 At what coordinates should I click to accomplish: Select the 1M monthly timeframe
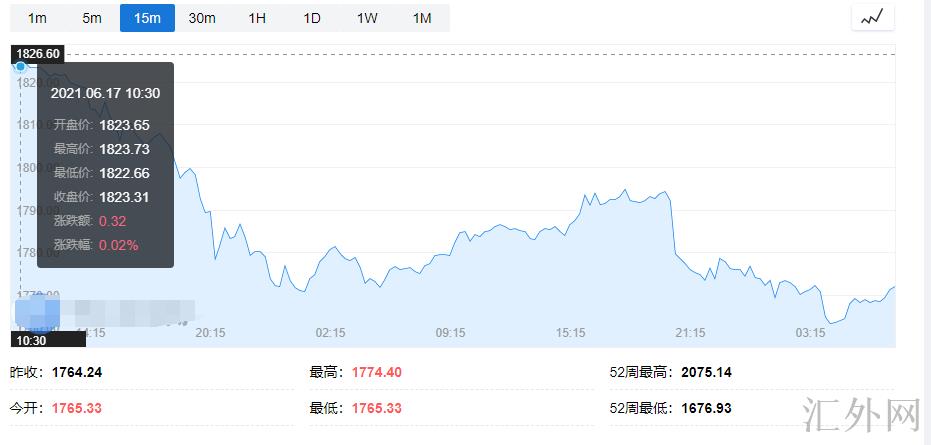tap(422, 18)
